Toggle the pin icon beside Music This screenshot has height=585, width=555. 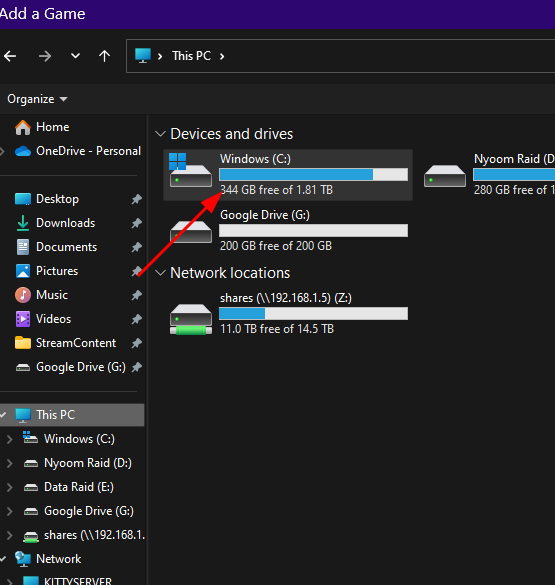click(137, 295)
